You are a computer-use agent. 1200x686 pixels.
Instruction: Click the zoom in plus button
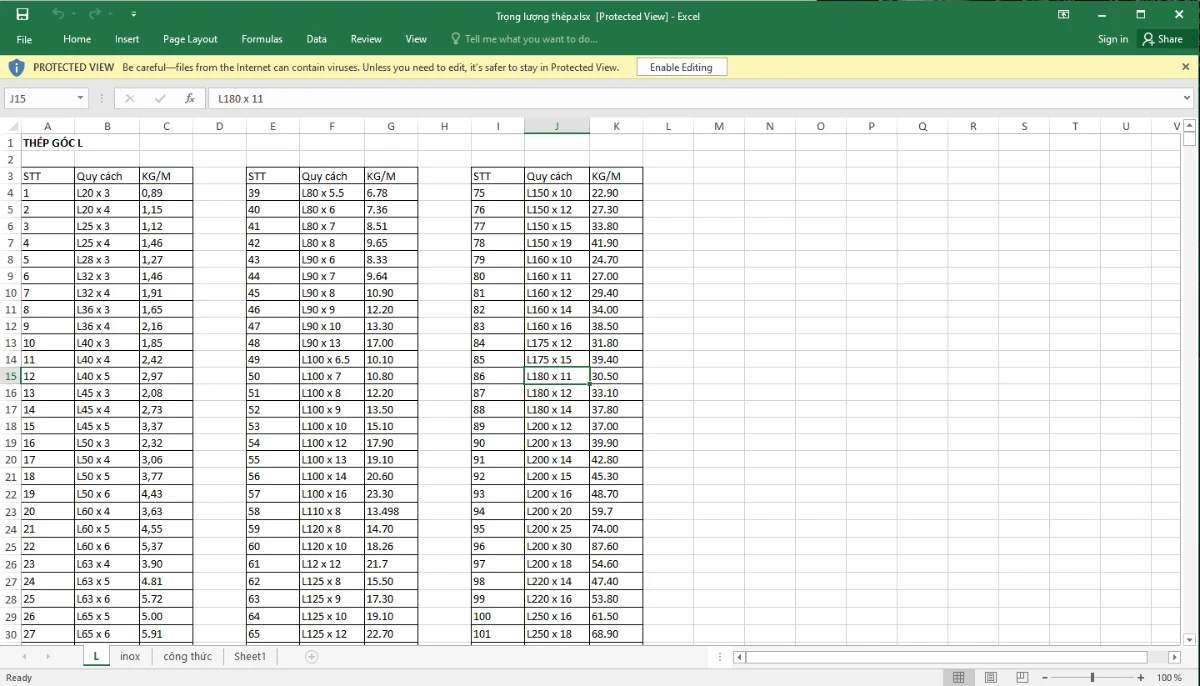click(1140, 677)
